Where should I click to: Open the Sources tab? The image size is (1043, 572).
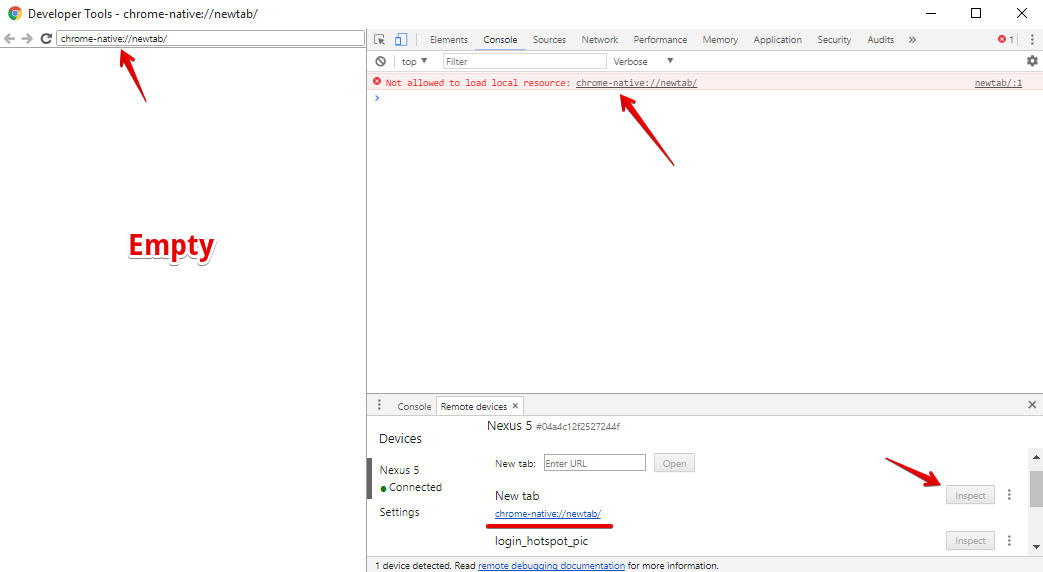549,40
